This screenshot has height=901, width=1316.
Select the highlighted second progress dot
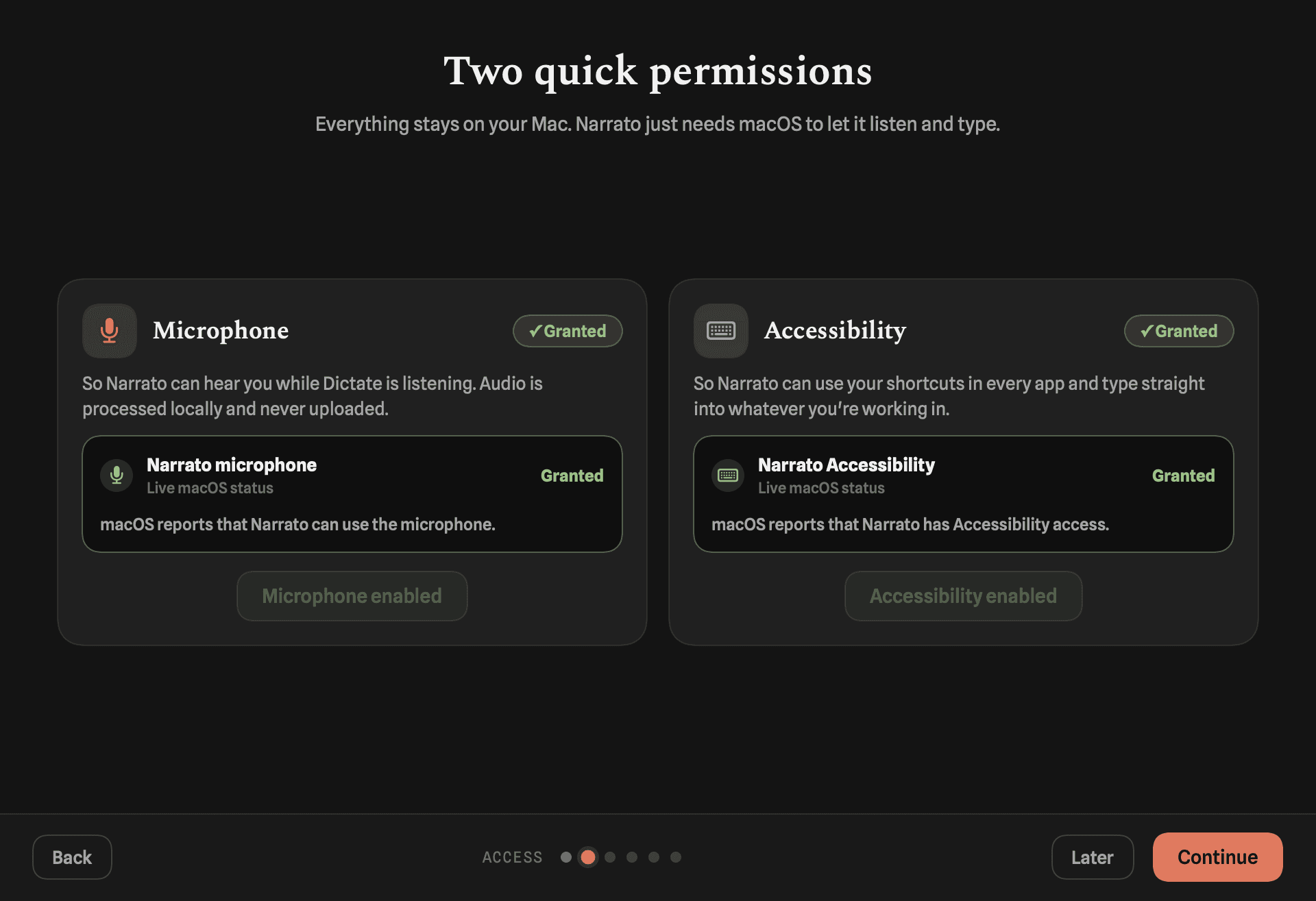coord(588,857)
